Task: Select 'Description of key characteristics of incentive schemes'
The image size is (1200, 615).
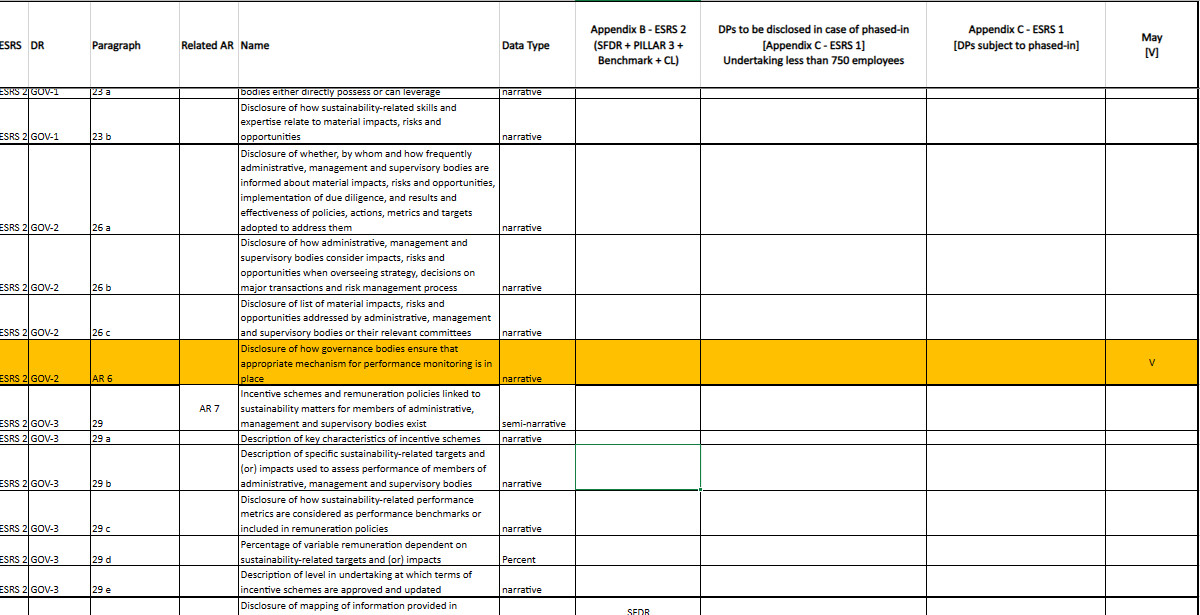Action: point(368,438)
